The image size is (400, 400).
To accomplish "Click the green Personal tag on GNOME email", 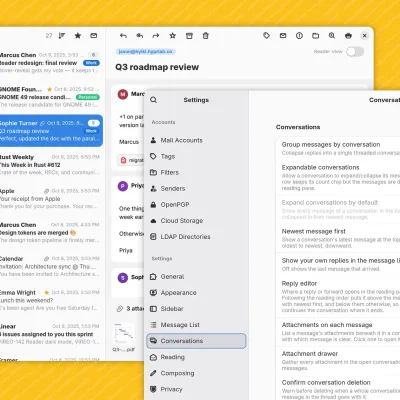I will (88, 97).
